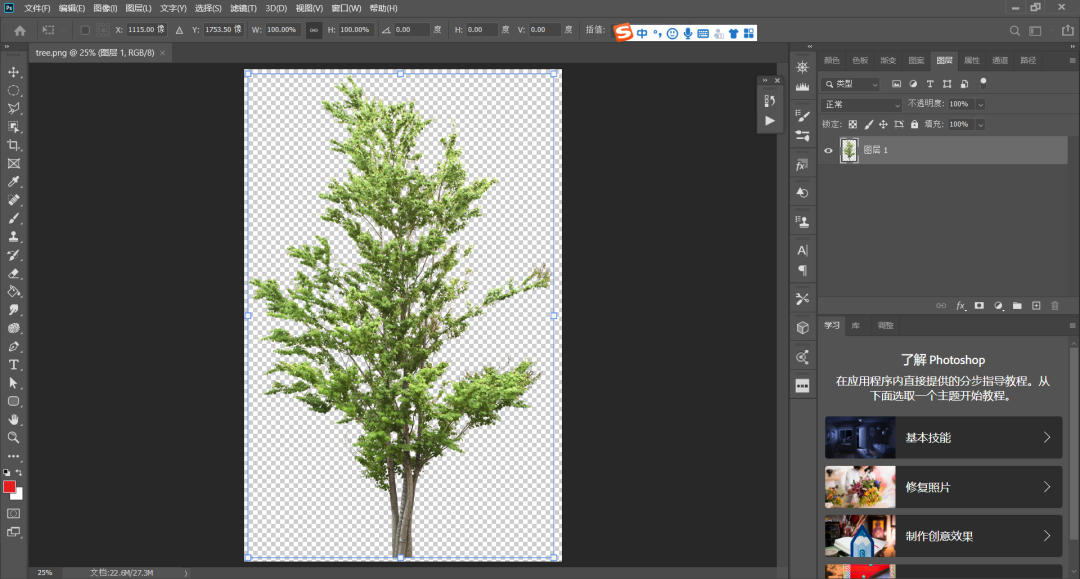Open the 滤镜(T) menu
This screenshot has height=579, width=1080.
click(x=243, y=8)
